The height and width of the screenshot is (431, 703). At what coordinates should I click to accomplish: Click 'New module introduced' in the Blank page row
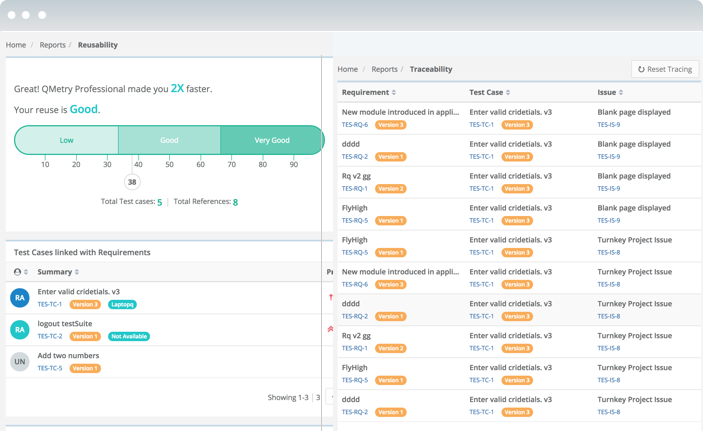pyautogui.click(x=400, y=112)
